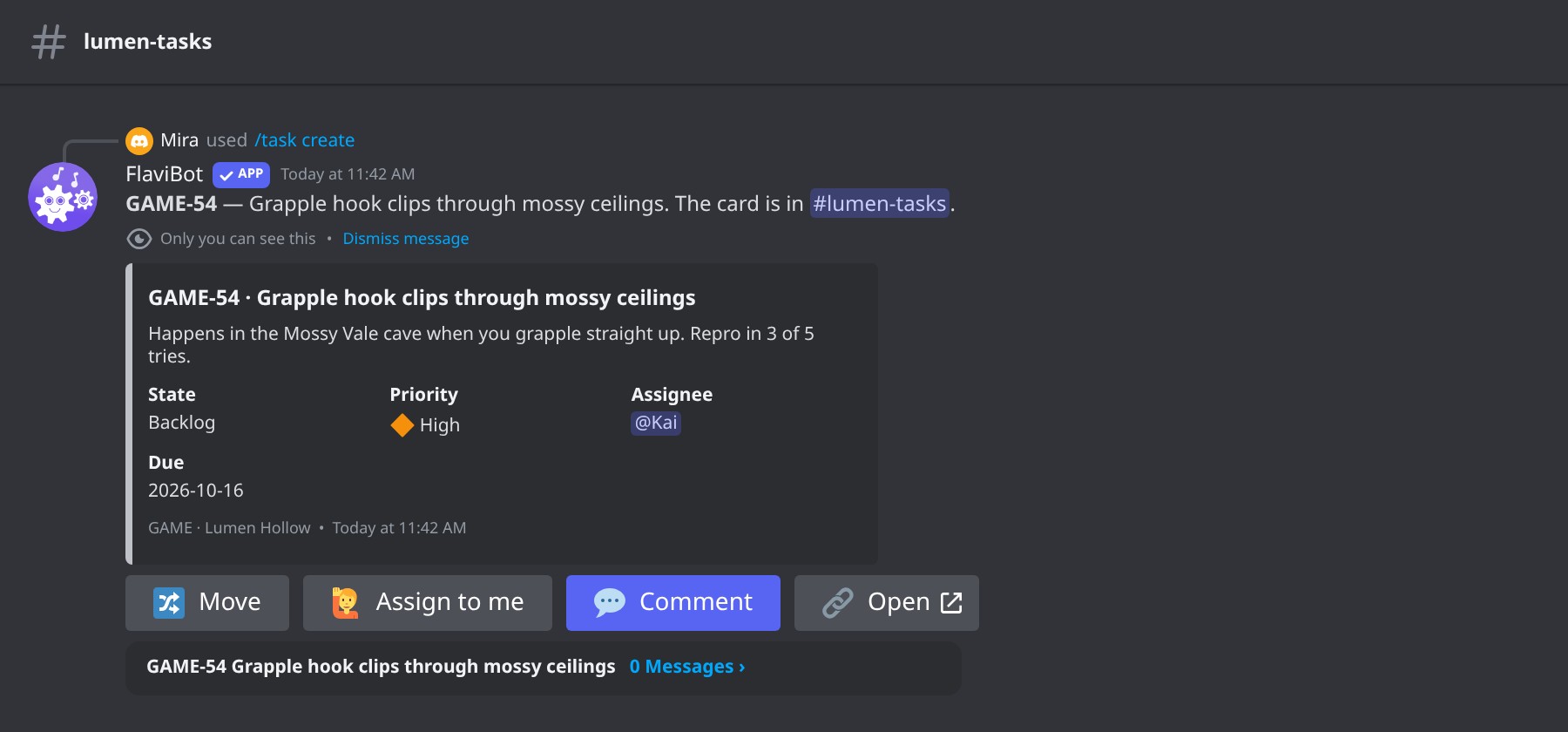This screenshot has height=732, width=1568.
Task: Click the High priority value text
Action: 440,425
